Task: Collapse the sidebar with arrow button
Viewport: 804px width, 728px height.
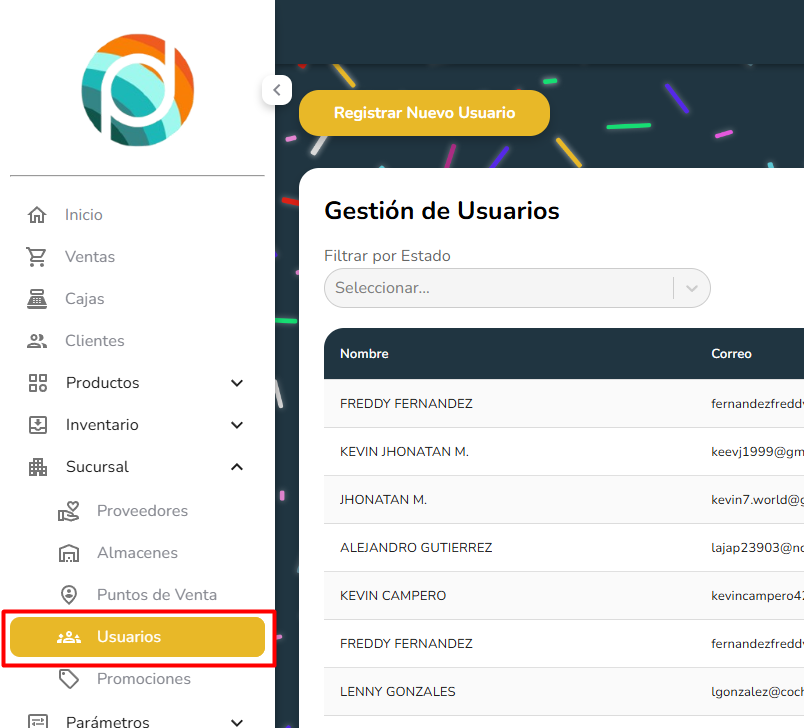Action: pyautogui.click(x=276, y=90)
